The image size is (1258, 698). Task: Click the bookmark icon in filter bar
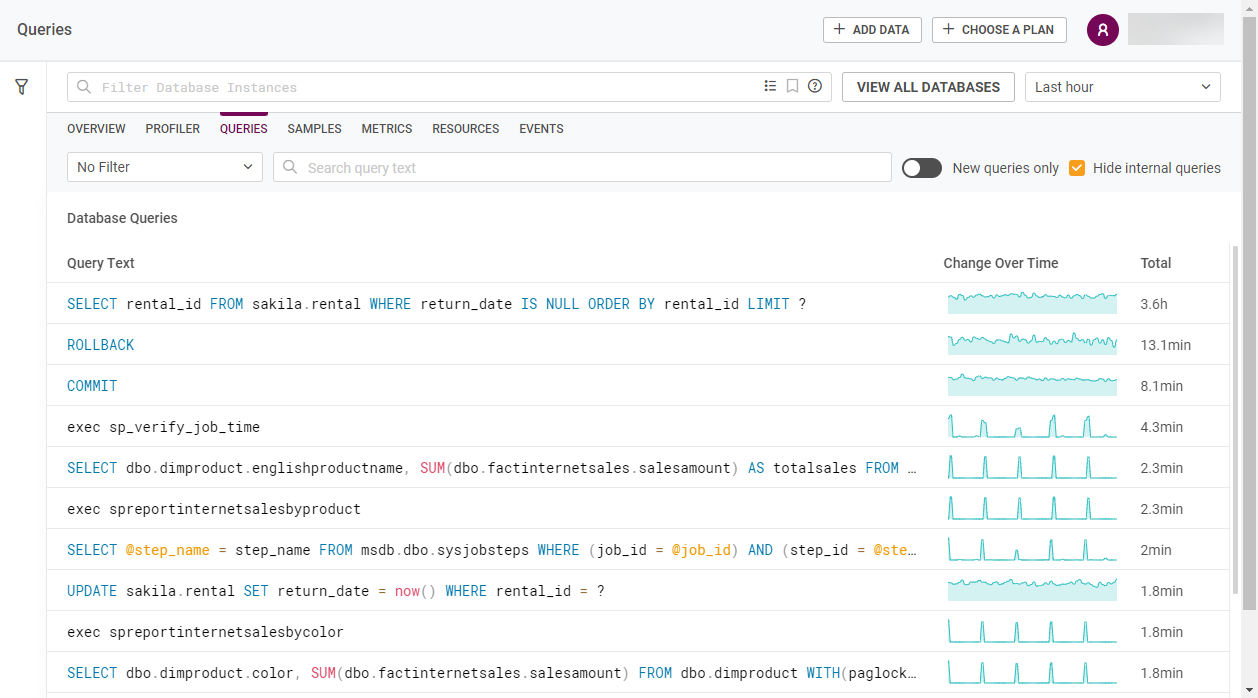(792, 87)
